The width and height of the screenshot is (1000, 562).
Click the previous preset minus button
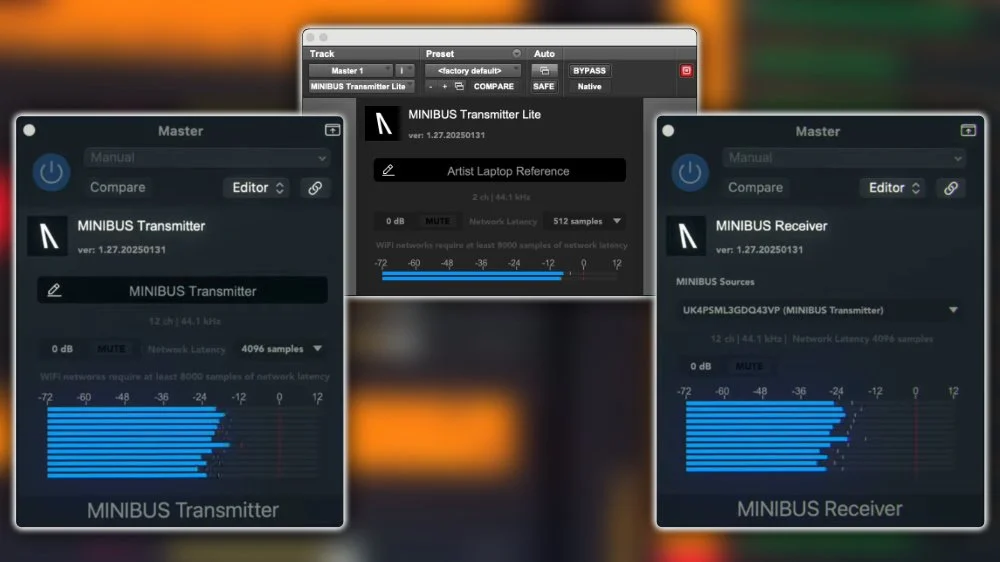430,86
